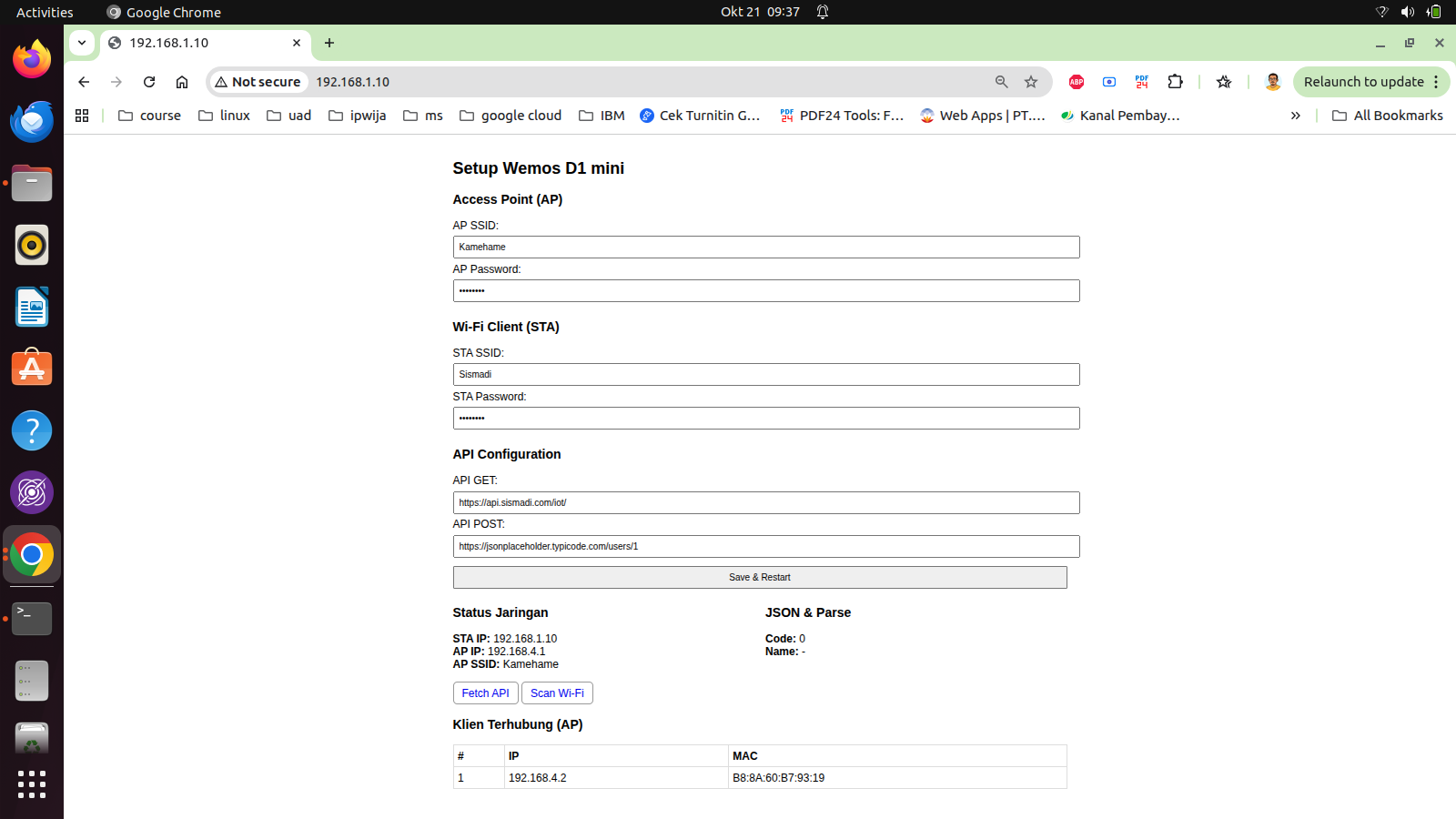The height and width of the screenshot is (819, 1456).
Task: Launch Chrome from the Ubuntu dock
Action: click(32, 554)
